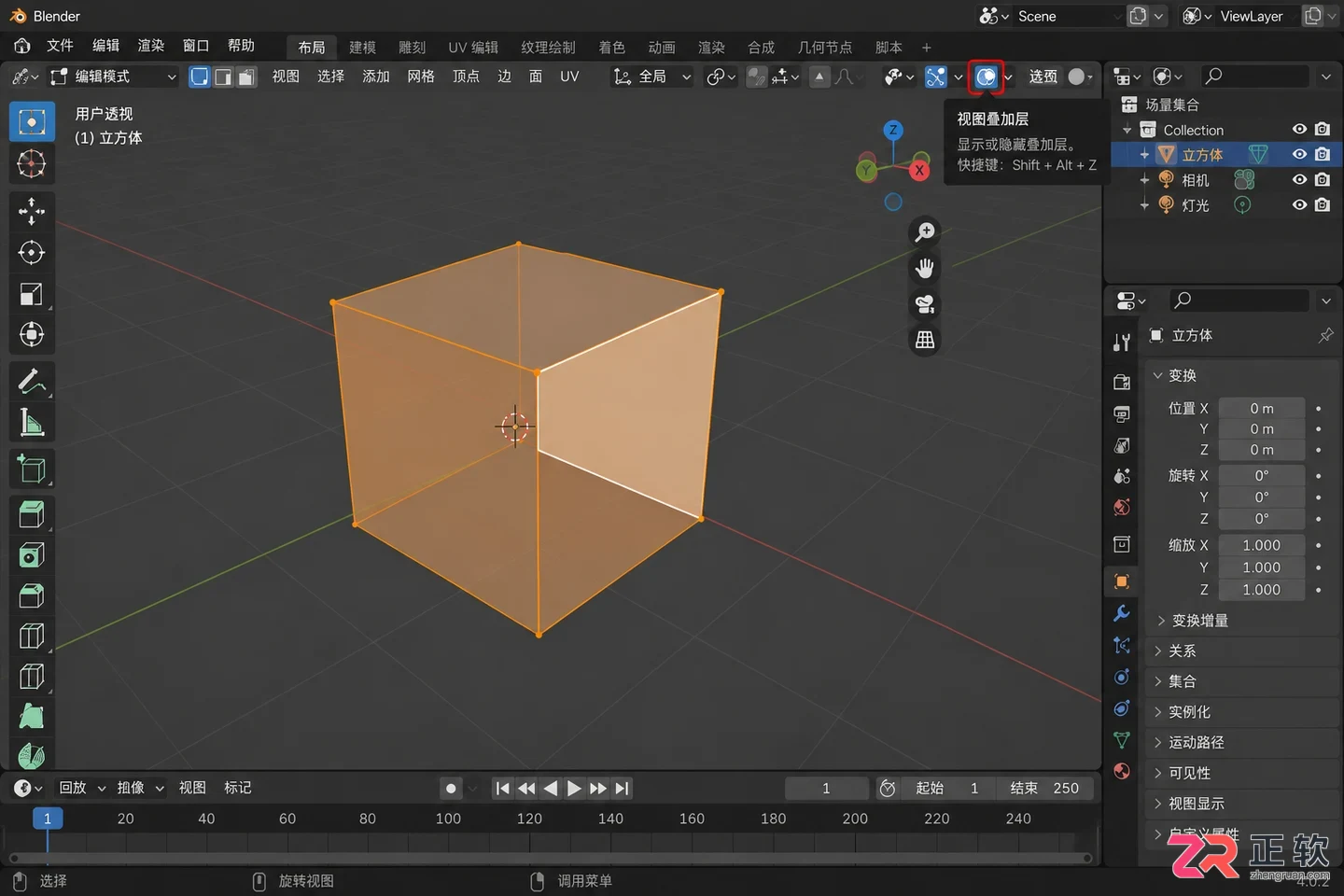This screenshot has height=896, width=1344.
Task: Select the Add Cube tool
Action: (32, 469)
